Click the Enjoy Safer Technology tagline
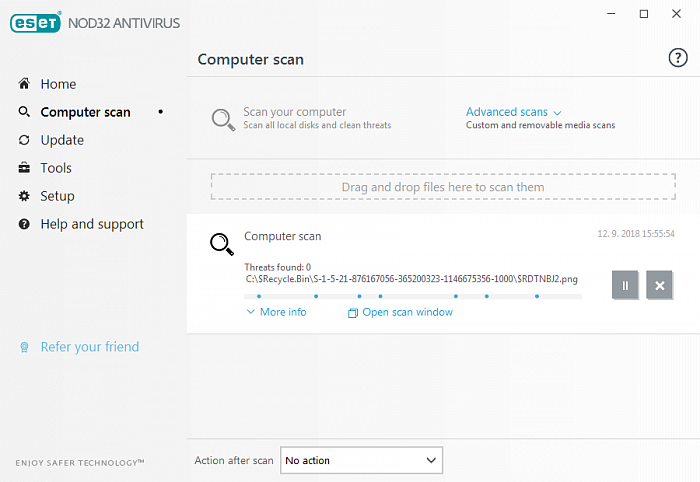Screen dimensions: 700x482 79,463
